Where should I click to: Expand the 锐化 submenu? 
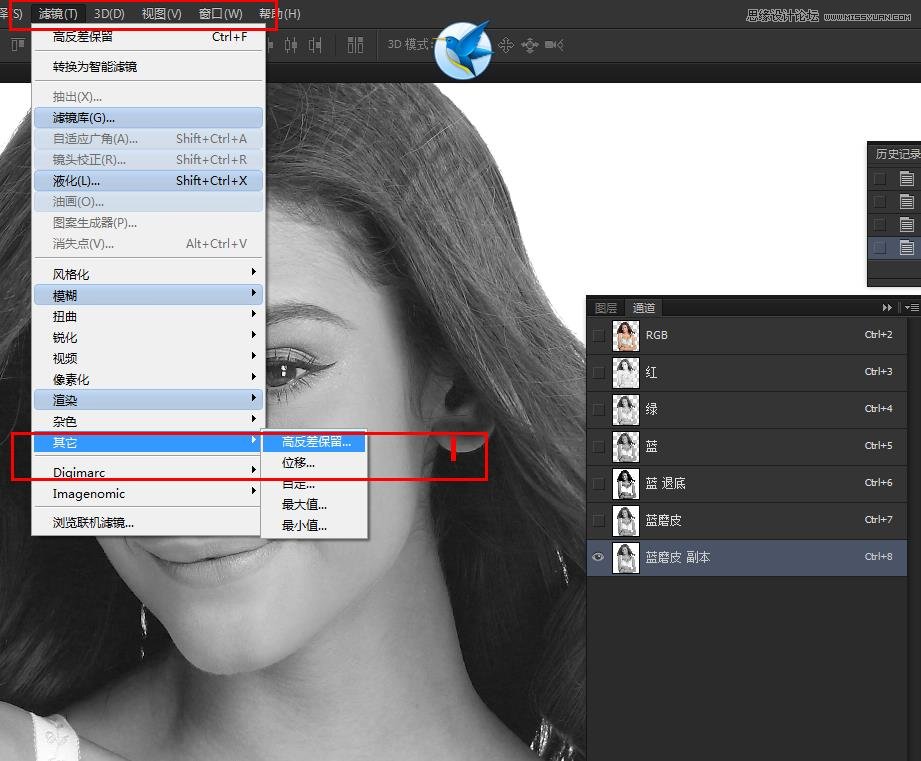(148, 337)
